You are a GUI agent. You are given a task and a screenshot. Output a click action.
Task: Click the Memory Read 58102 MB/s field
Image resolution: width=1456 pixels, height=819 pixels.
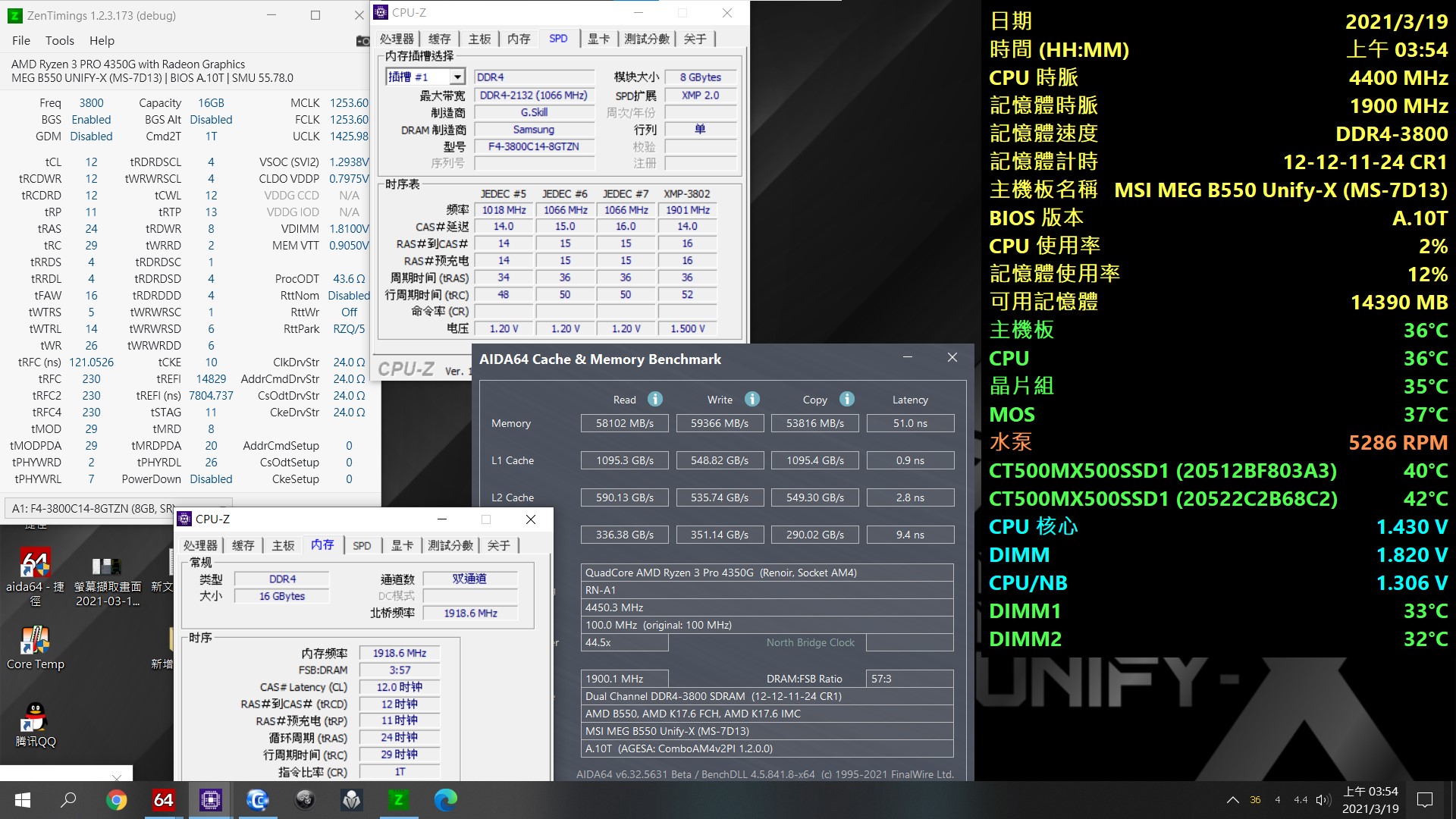point(625,423)
